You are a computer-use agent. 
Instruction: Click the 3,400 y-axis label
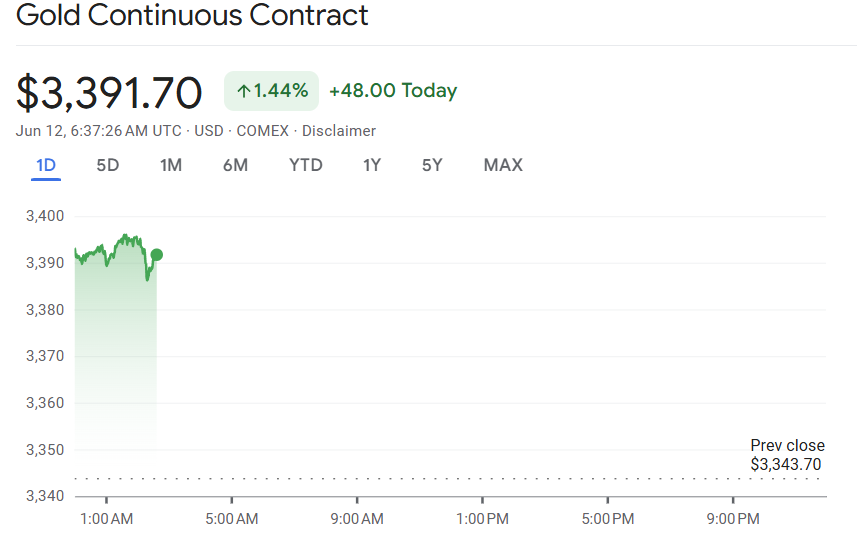[45, 216]
